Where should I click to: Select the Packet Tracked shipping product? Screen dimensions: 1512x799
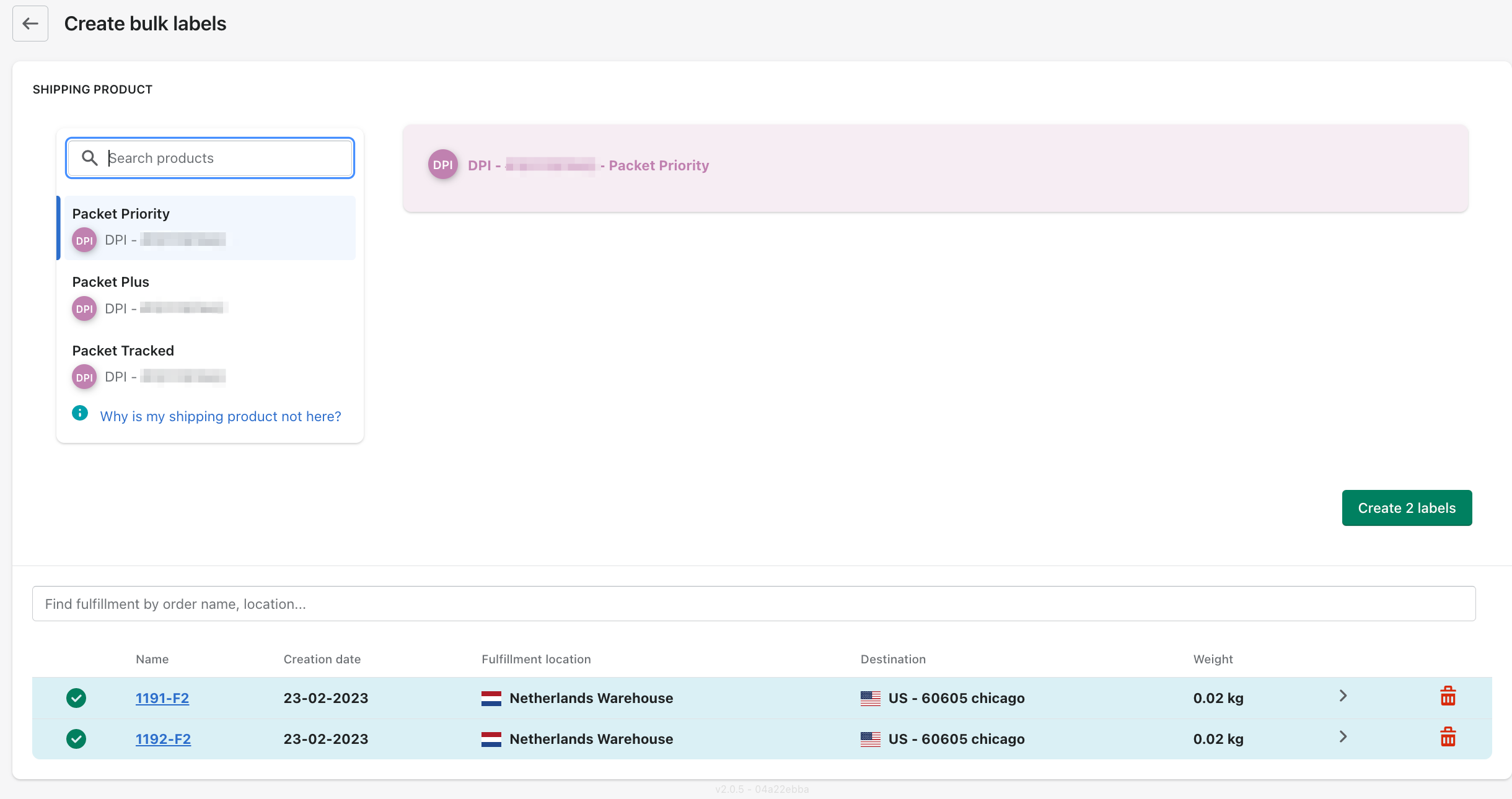point(209,365)
